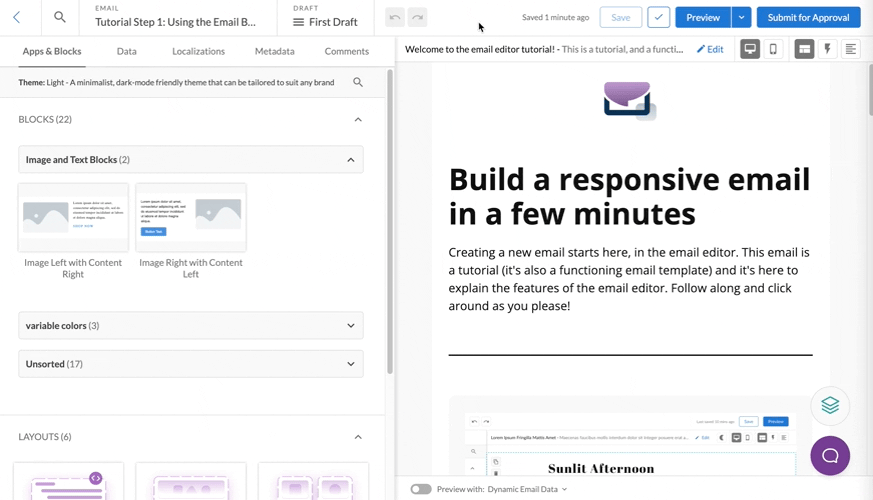Open the First Draft draft menu
873x500 pixels.
[x=325, y=22]
